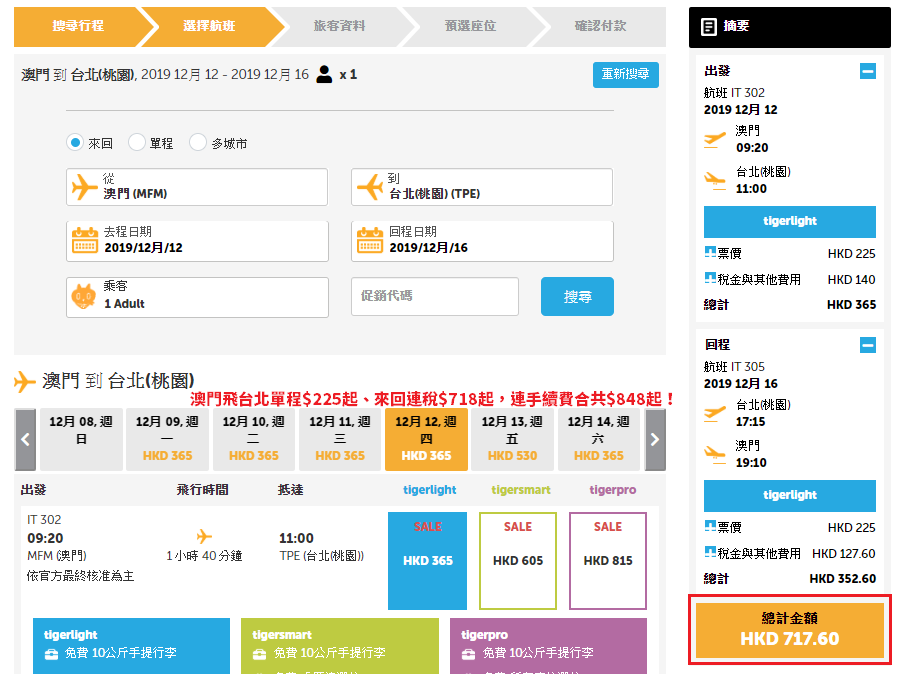Select 12月 12 週四 HKD 365 date
This screenshot has height=674, width=905.
point(427,440)
